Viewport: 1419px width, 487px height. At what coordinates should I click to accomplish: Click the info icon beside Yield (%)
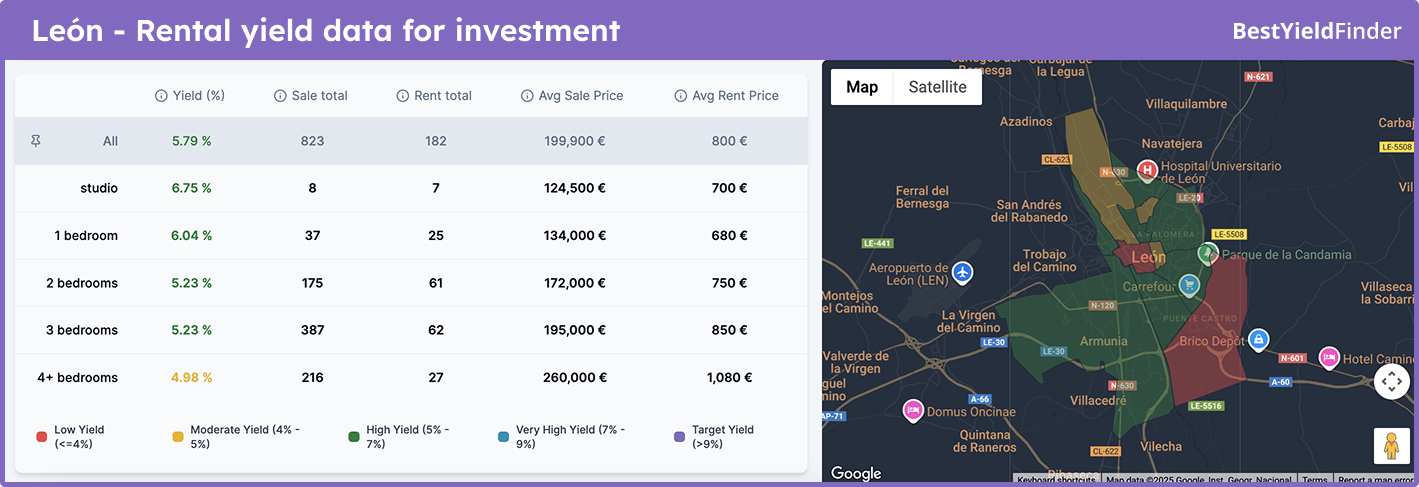[161, 96]
